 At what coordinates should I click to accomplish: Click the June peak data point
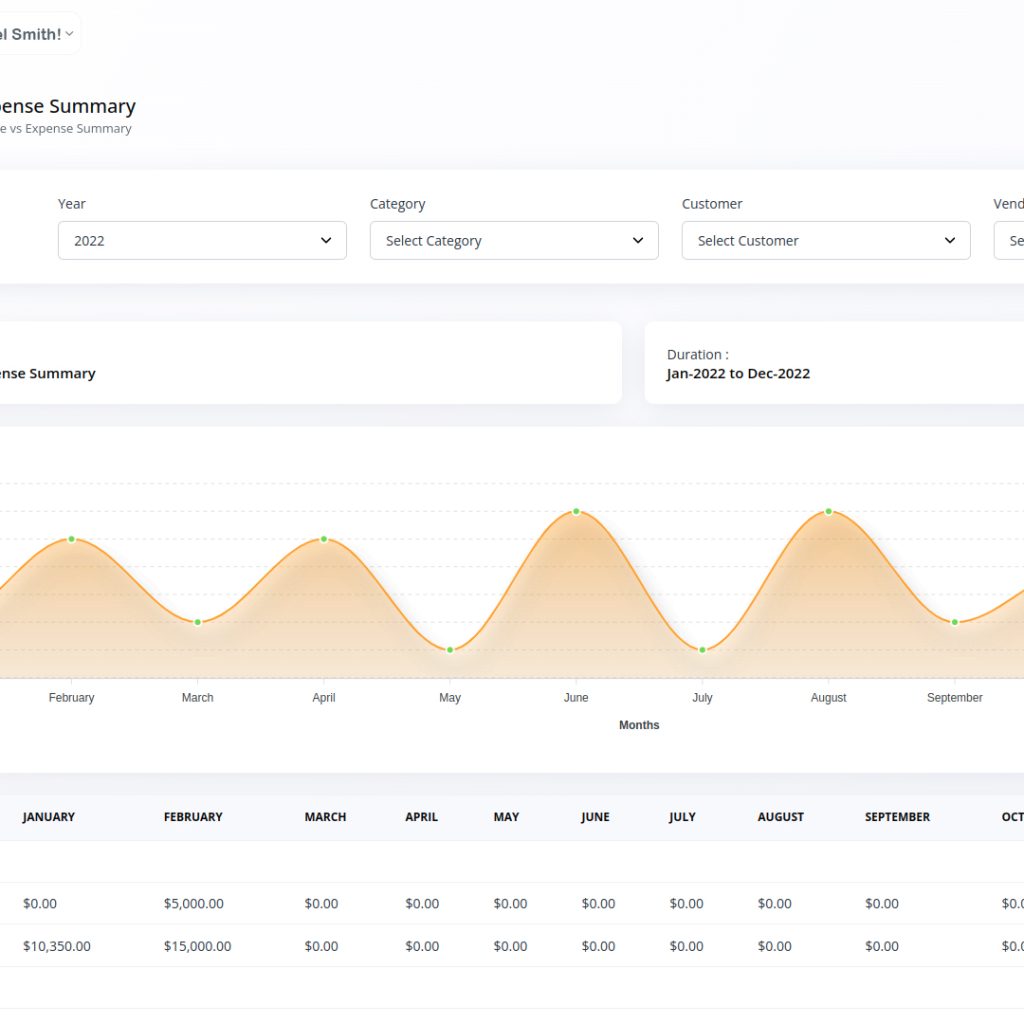[576, 512]
